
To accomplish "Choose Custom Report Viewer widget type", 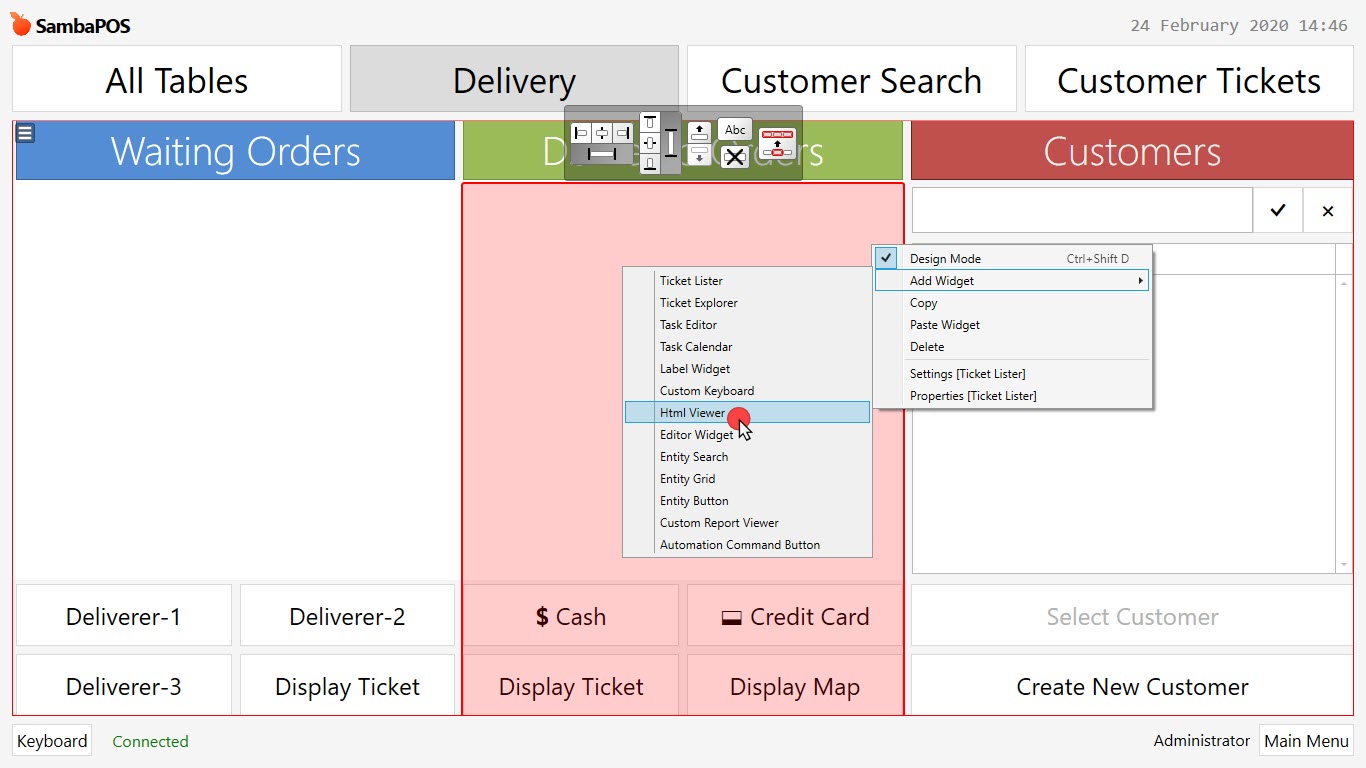I will tap(718, 522).
